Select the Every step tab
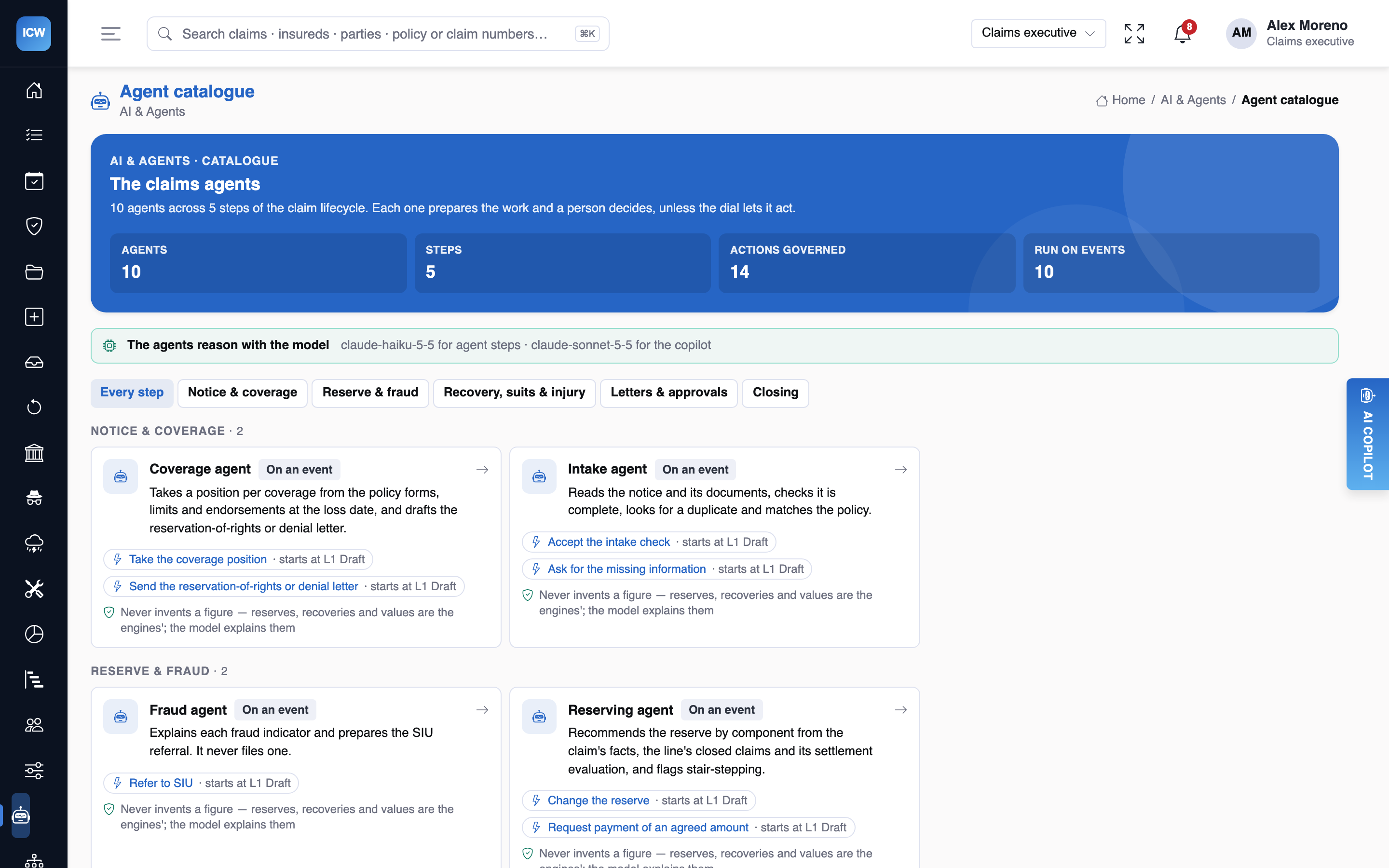 pos(132,393)
